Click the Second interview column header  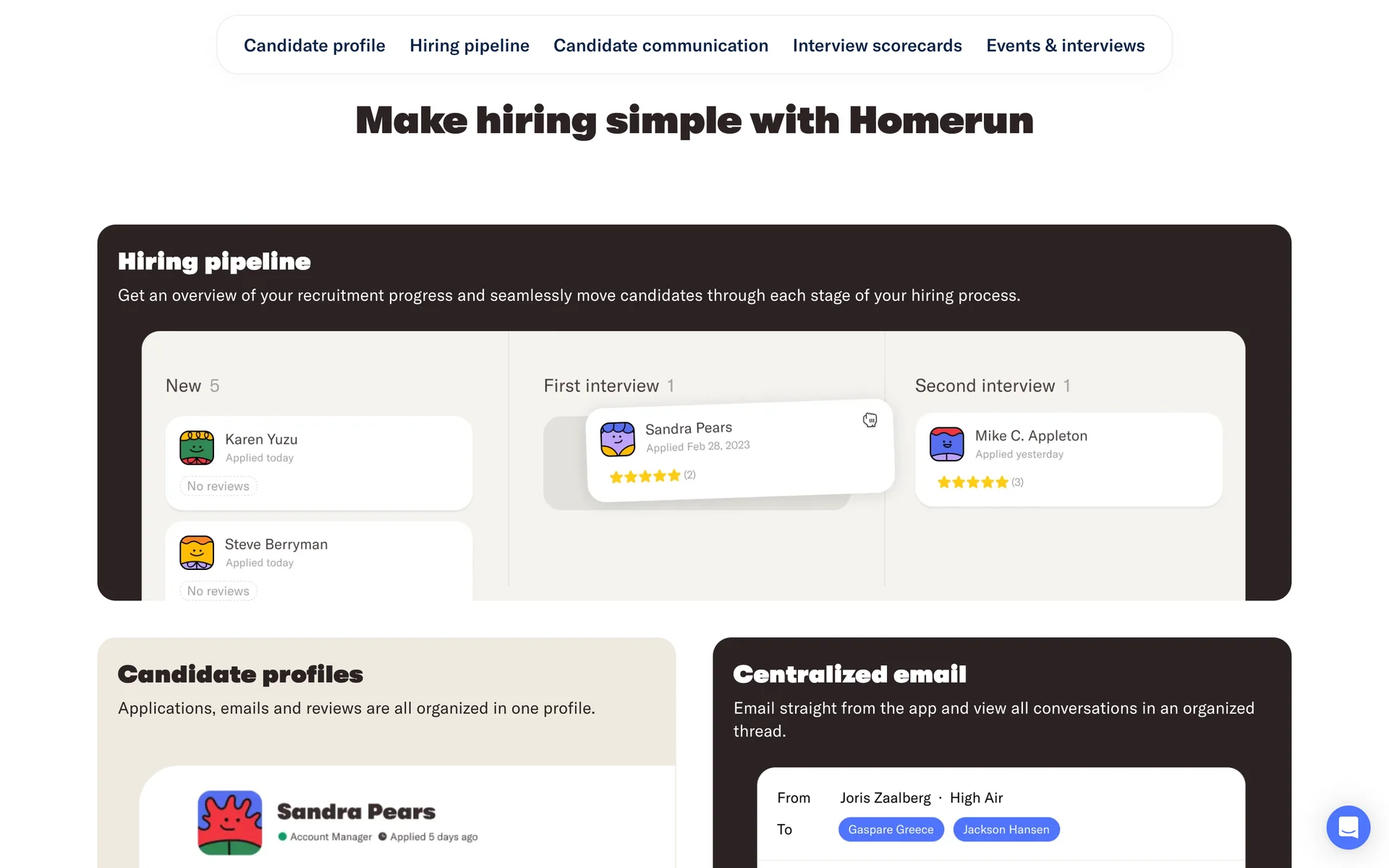pos(985,386)
